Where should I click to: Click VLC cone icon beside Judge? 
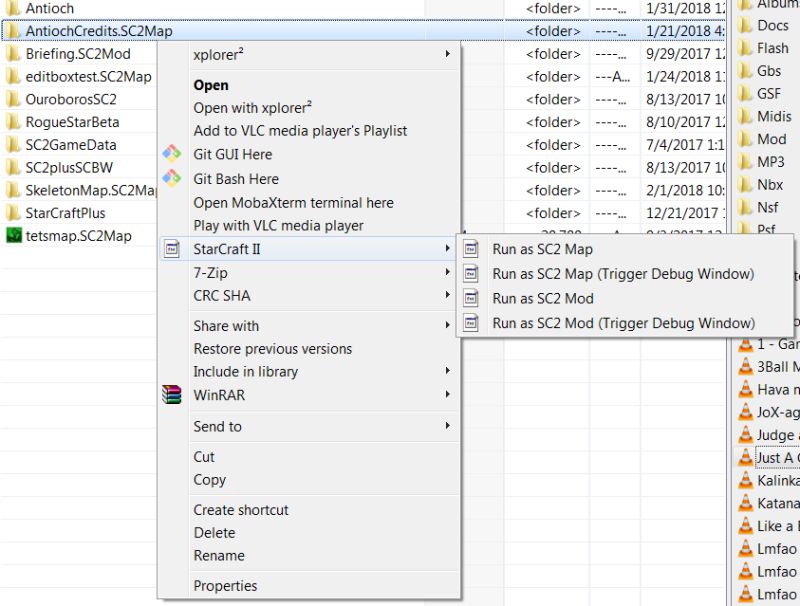[x=746, y=435]
